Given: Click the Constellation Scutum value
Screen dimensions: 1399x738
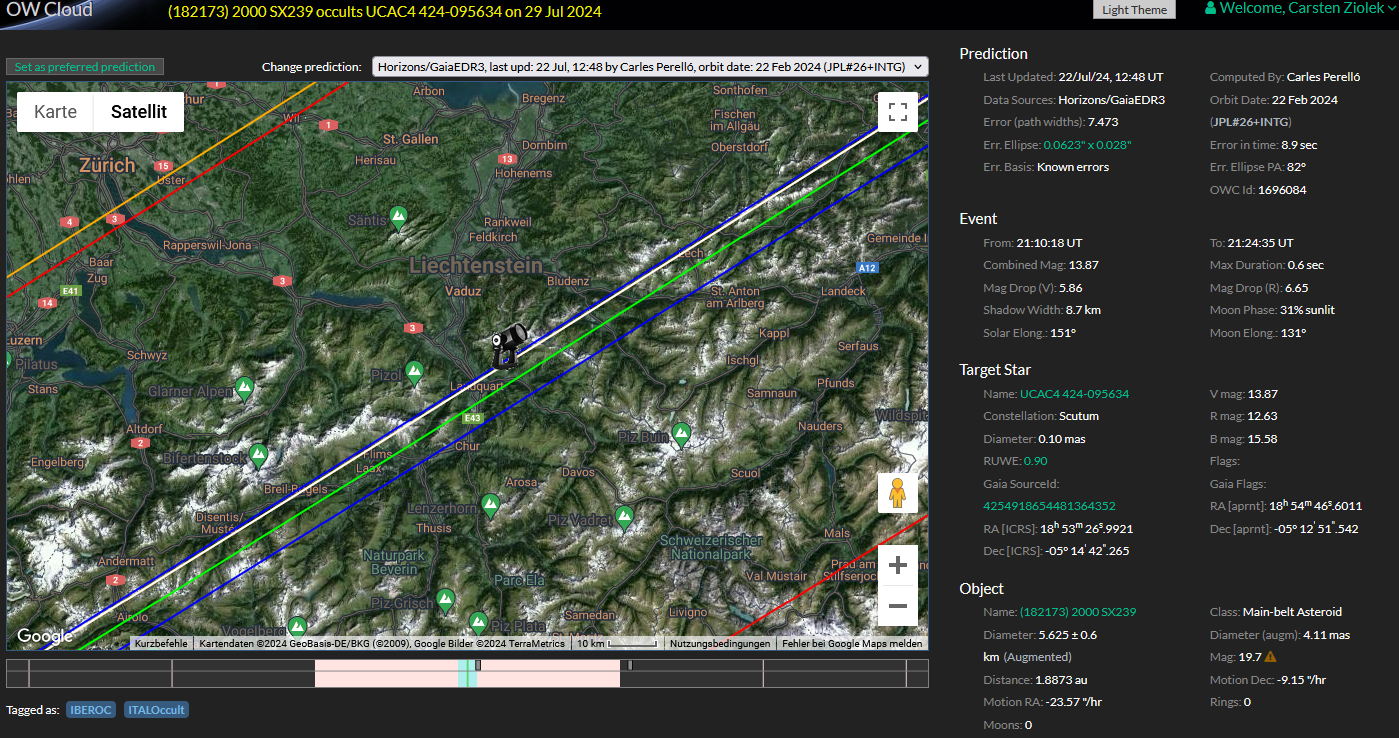Looking at the screenshot, I should coord(1079,416).
